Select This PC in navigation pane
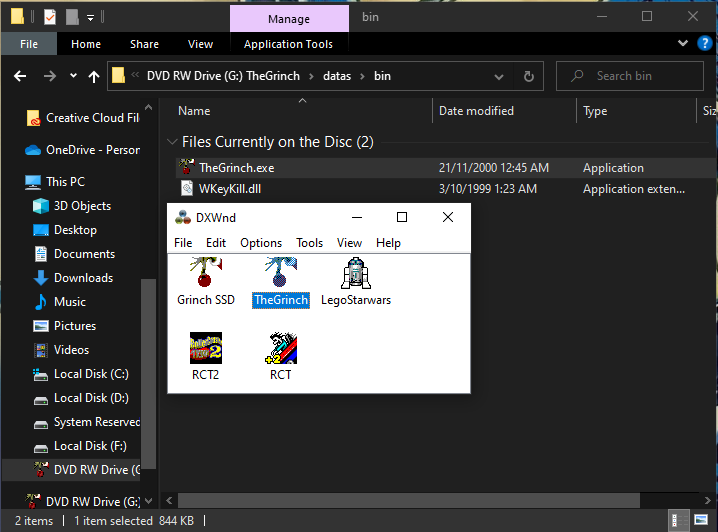The height and width of the screenshot is (532, 718). pos(55,182)
